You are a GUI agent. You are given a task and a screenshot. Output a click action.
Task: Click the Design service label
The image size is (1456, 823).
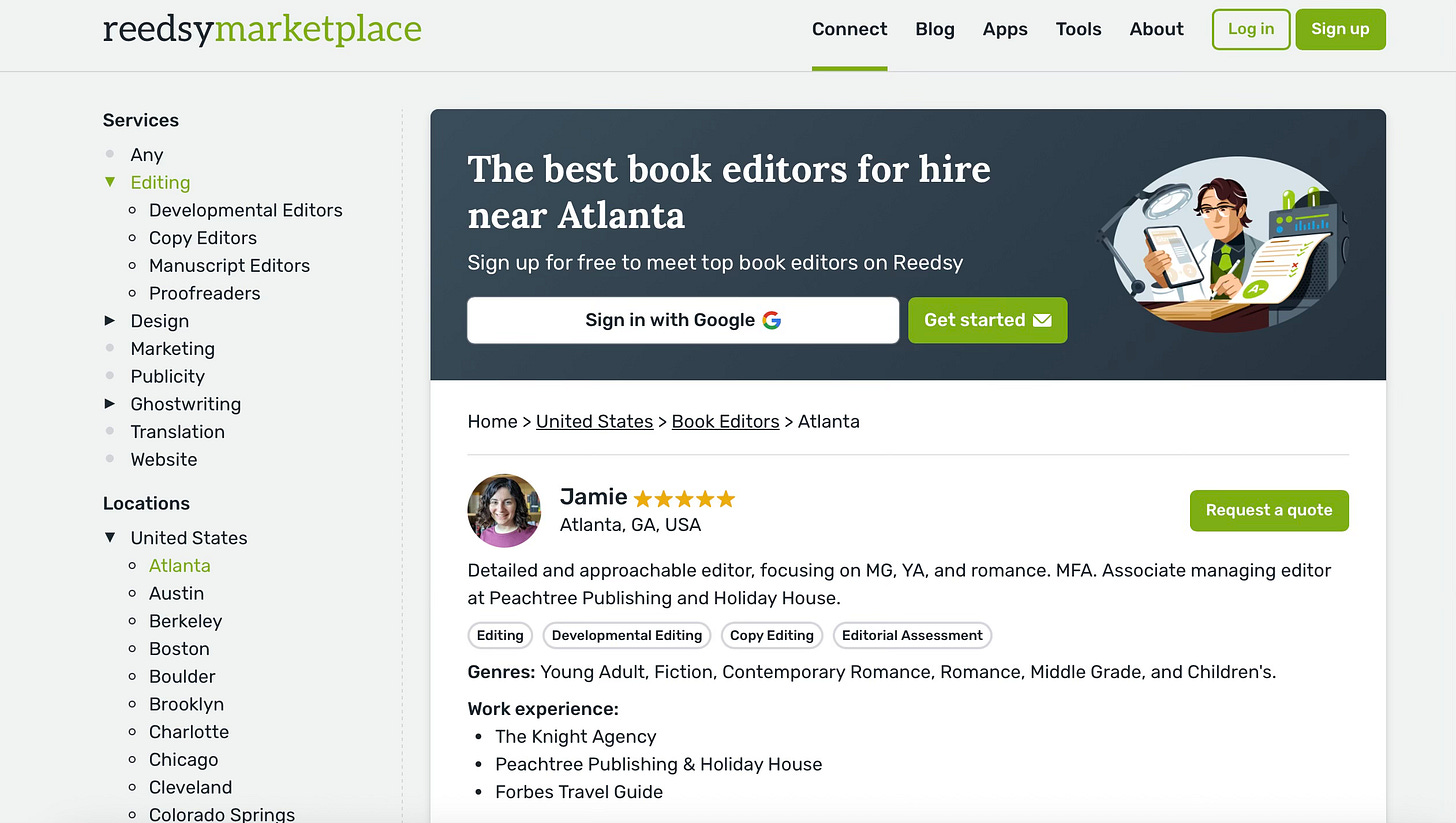pyautogui.click(x=159, y=321)
